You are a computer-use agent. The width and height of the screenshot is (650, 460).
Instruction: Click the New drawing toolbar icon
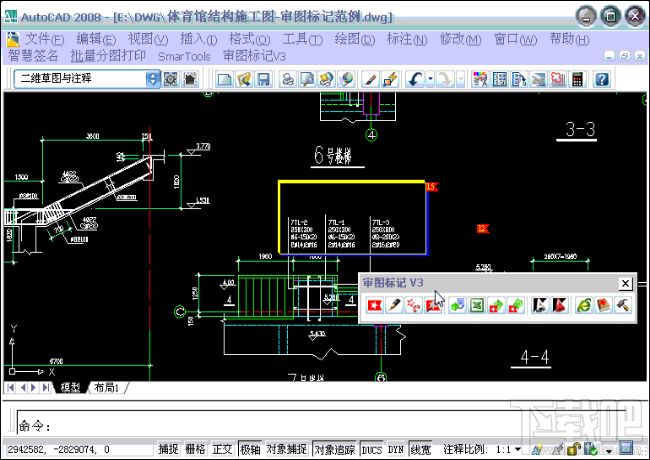[x=225, y=79]
